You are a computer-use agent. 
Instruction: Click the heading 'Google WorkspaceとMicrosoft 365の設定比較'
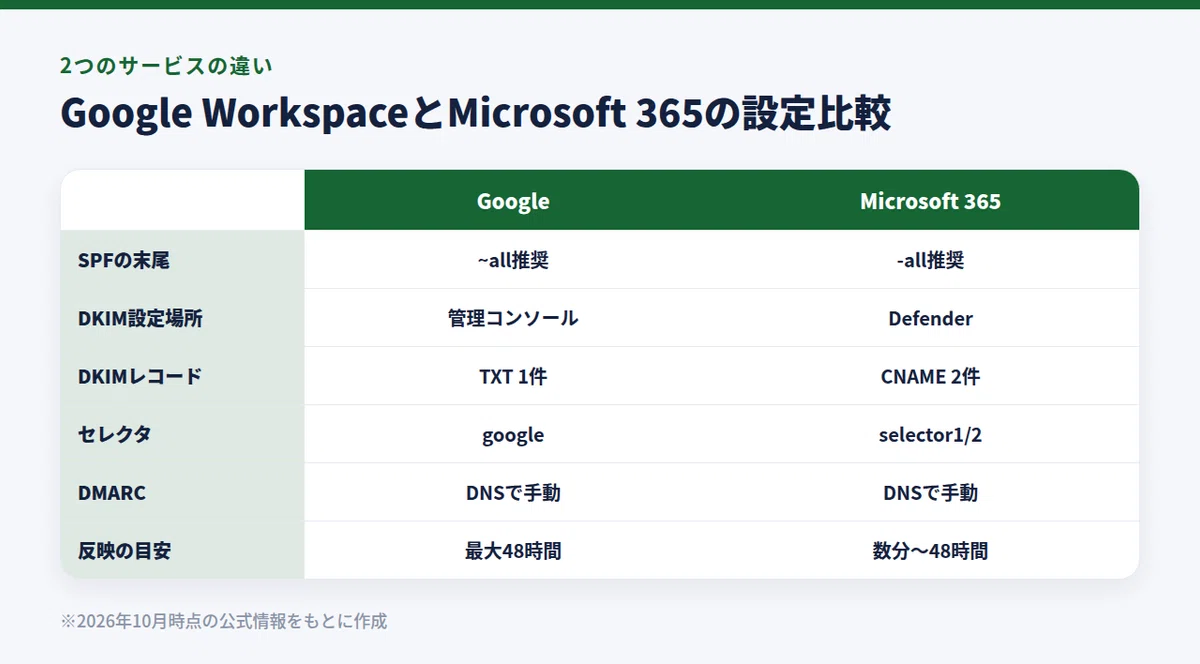[x=476, y=114]
